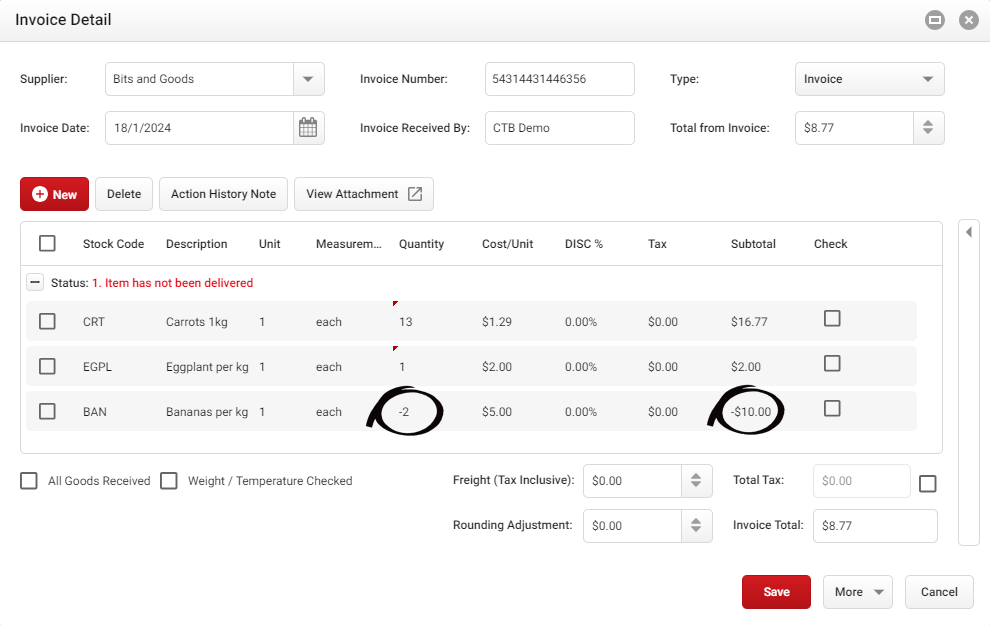Click the Rounding Adjustment stepper arrows
The height and width of the screenshot is (625, 990).
coord(697,525)
